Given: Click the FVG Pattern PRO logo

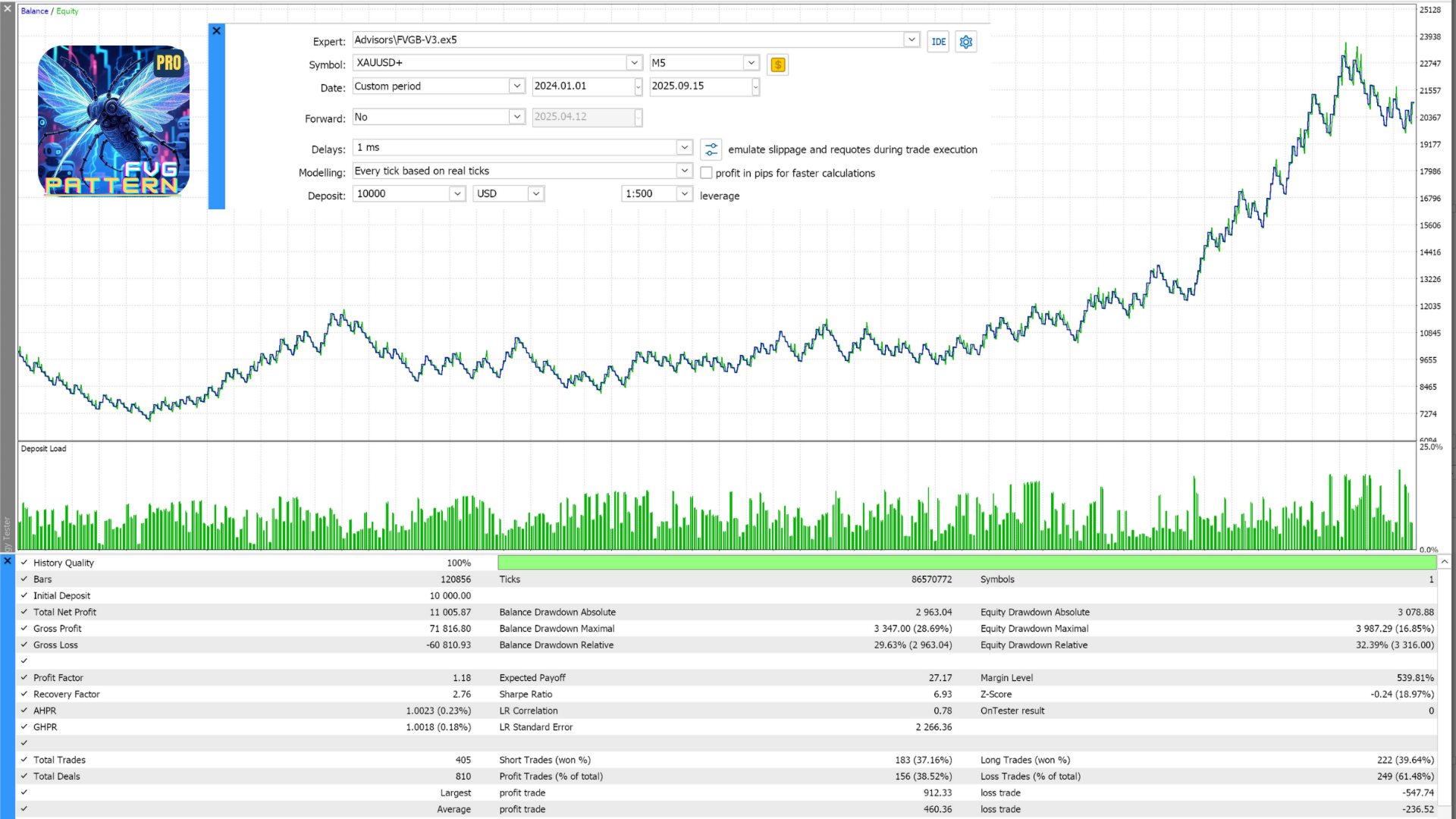Looking at the screenshot, I should point(114,121).
